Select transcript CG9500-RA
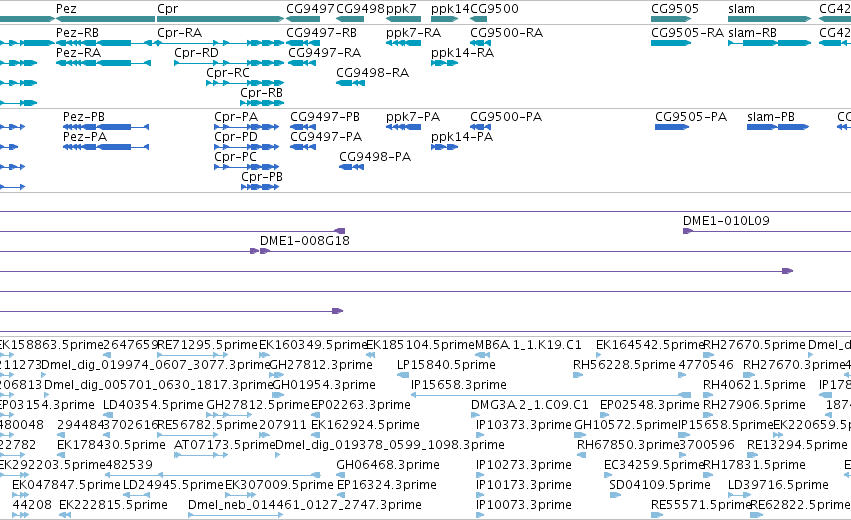Screen dimensions: 851x520 coord(480,43)
